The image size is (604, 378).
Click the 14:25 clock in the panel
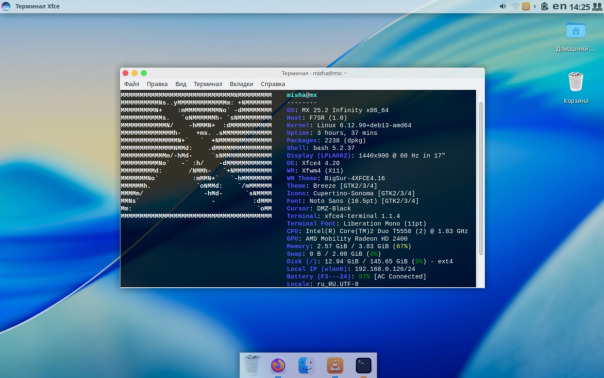(579, 7)
